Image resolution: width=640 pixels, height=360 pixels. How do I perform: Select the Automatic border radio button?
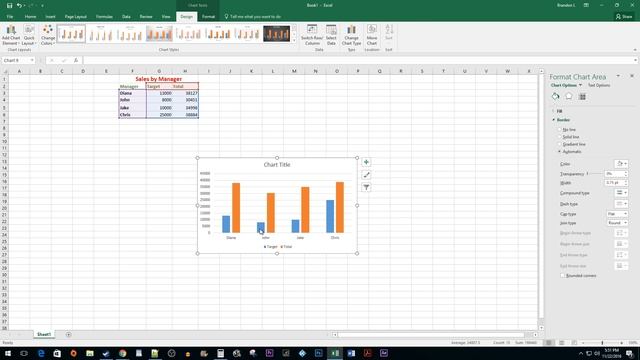coord(560,152)
